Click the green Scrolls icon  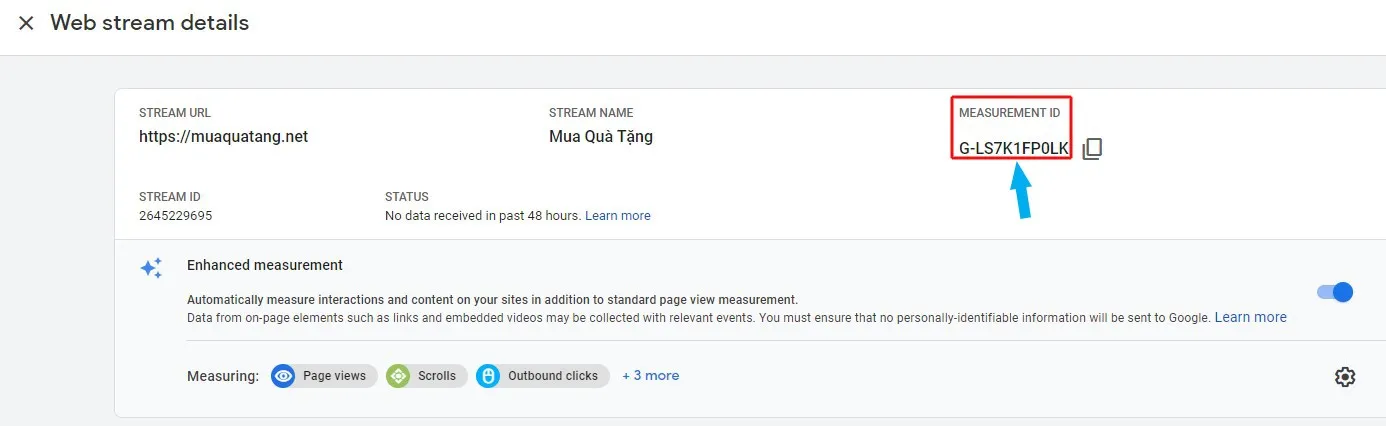click(x=398, y=376)
